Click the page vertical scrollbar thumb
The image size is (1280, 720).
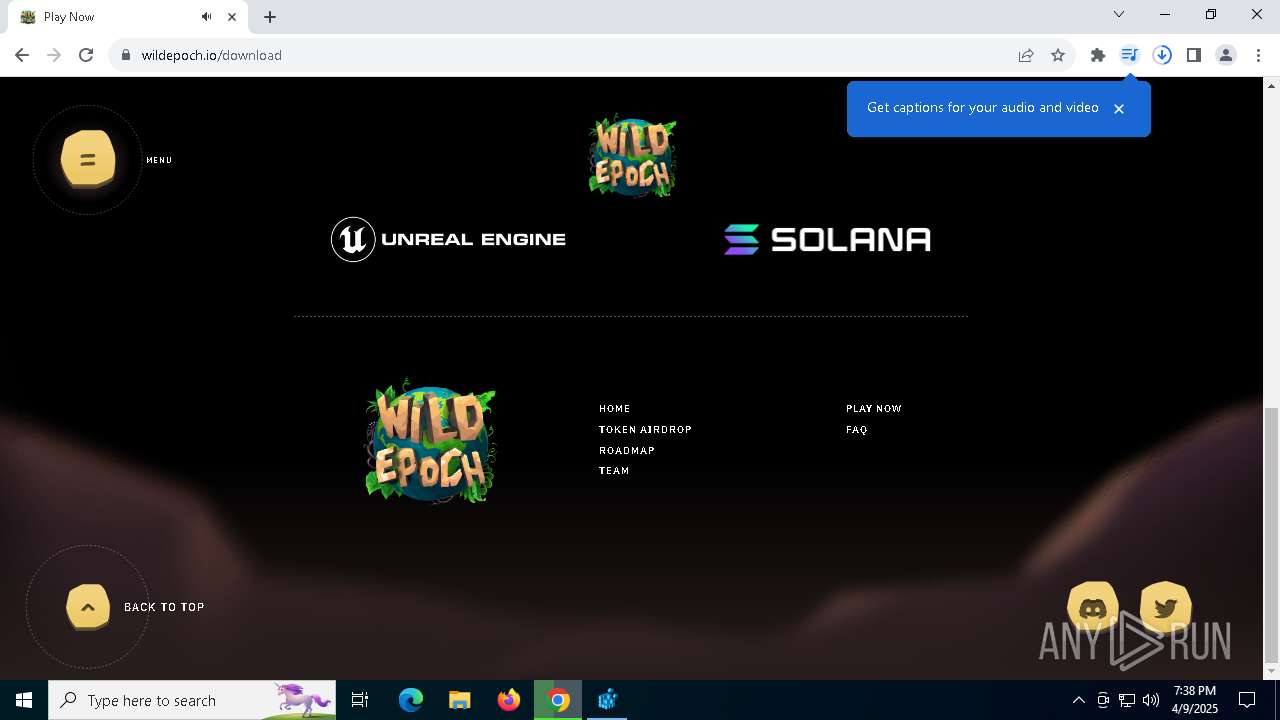pyautogui.click(x=1271, y=533)
